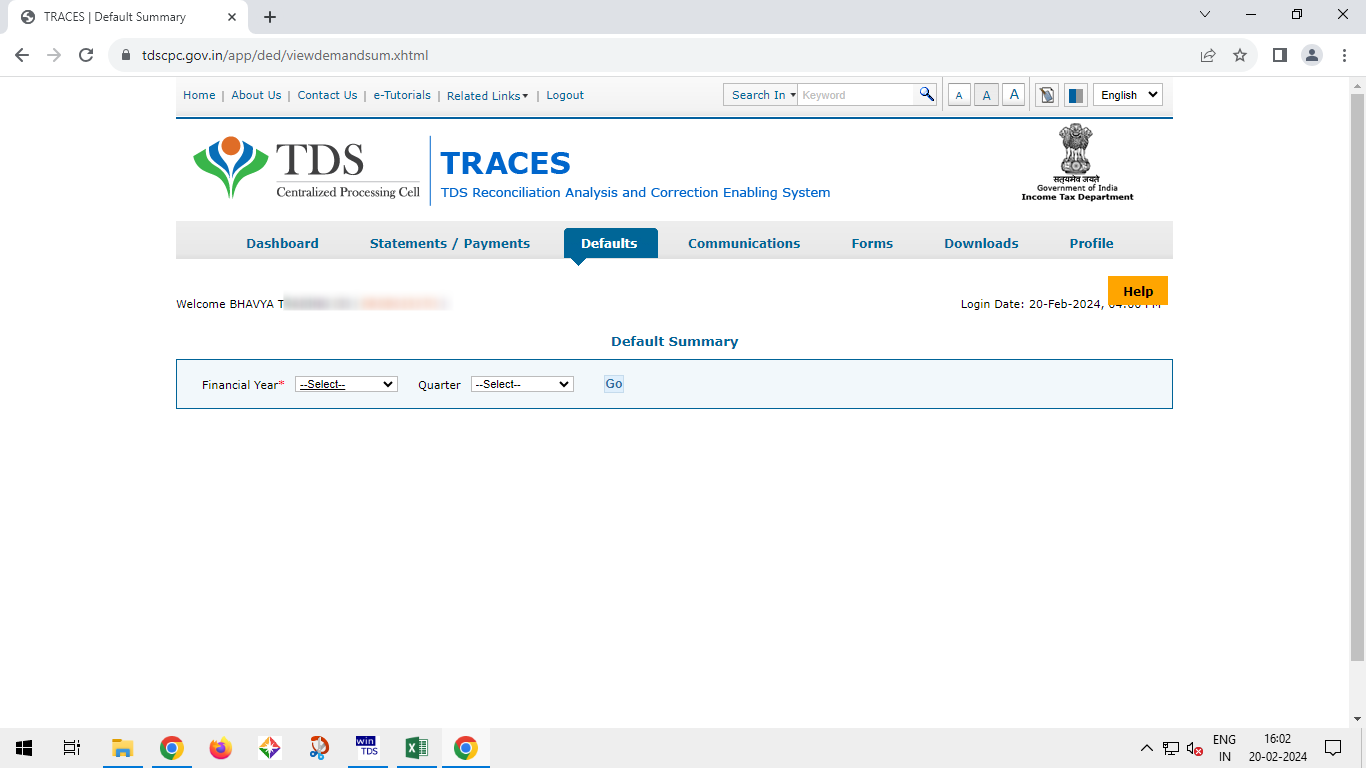Click the Logout link

tap(565, 95)
